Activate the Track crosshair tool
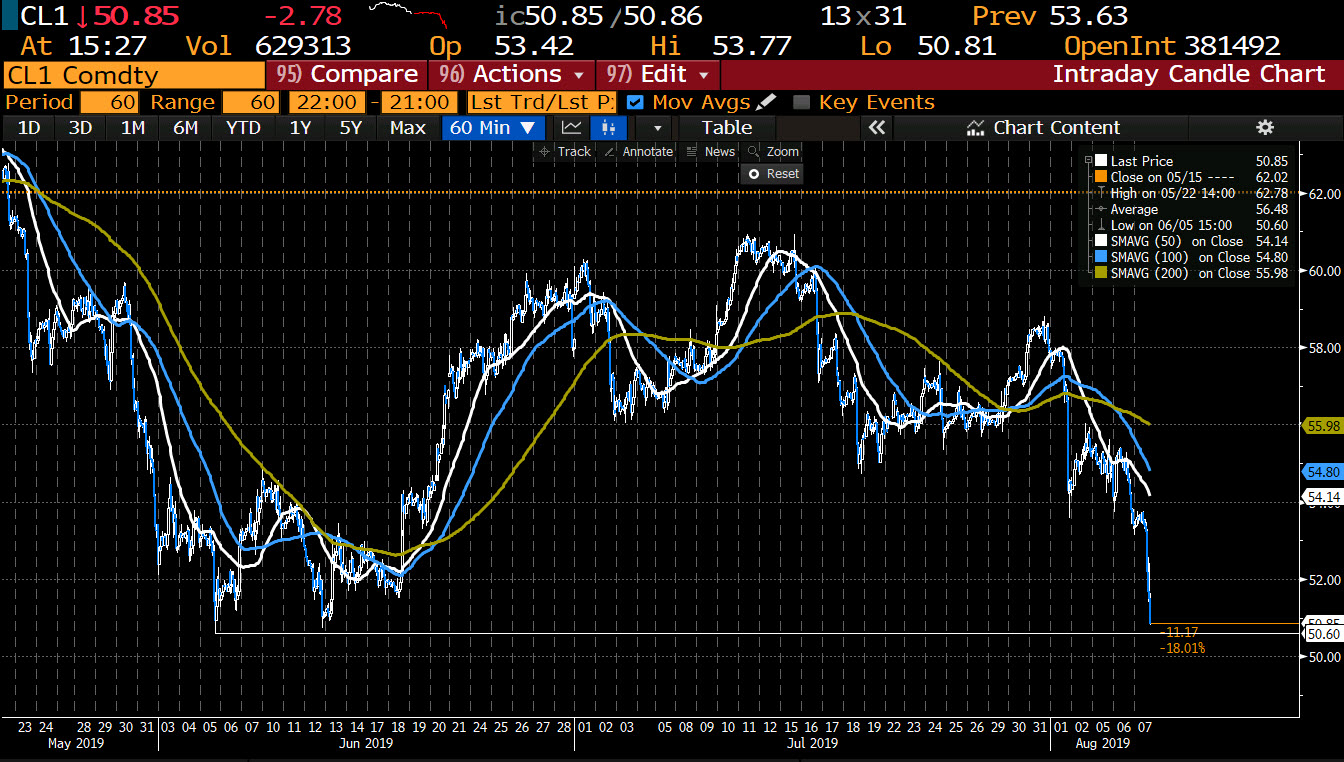Image resolution: width=1344 pixels, height=762 pixels. coord(565,152)
